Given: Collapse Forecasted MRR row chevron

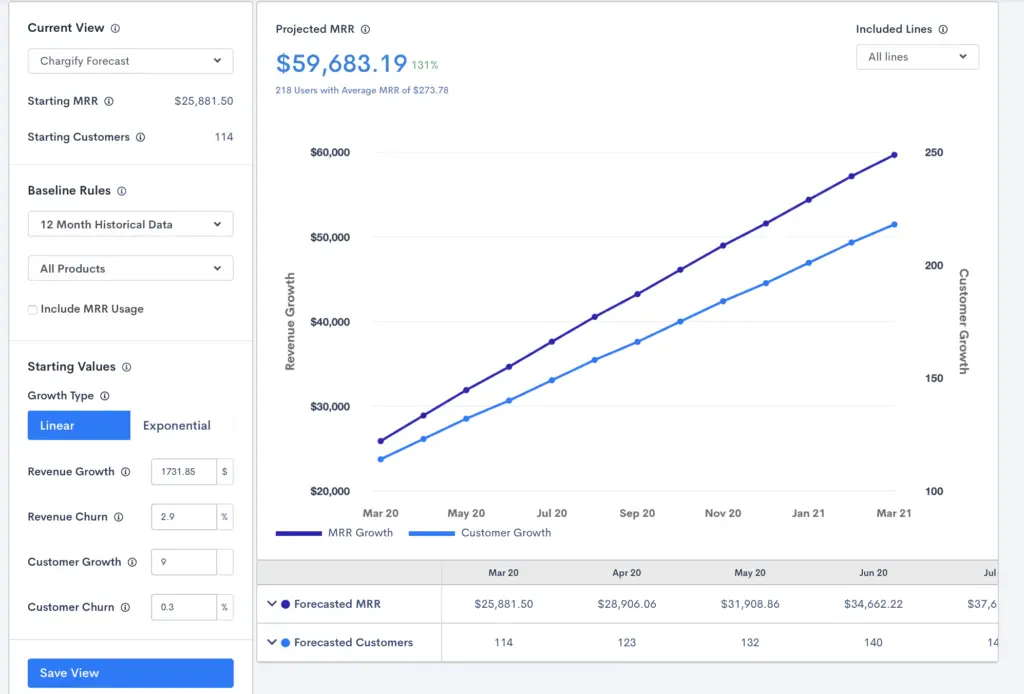Looking at the screenshot, I should coord(272,604).
